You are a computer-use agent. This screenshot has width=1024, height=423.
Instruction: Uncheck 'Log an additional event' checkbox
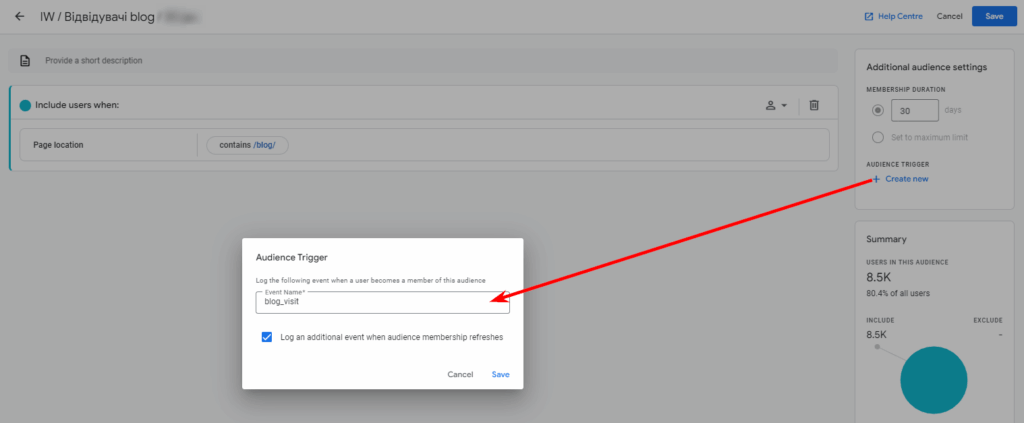coord(266,337)
